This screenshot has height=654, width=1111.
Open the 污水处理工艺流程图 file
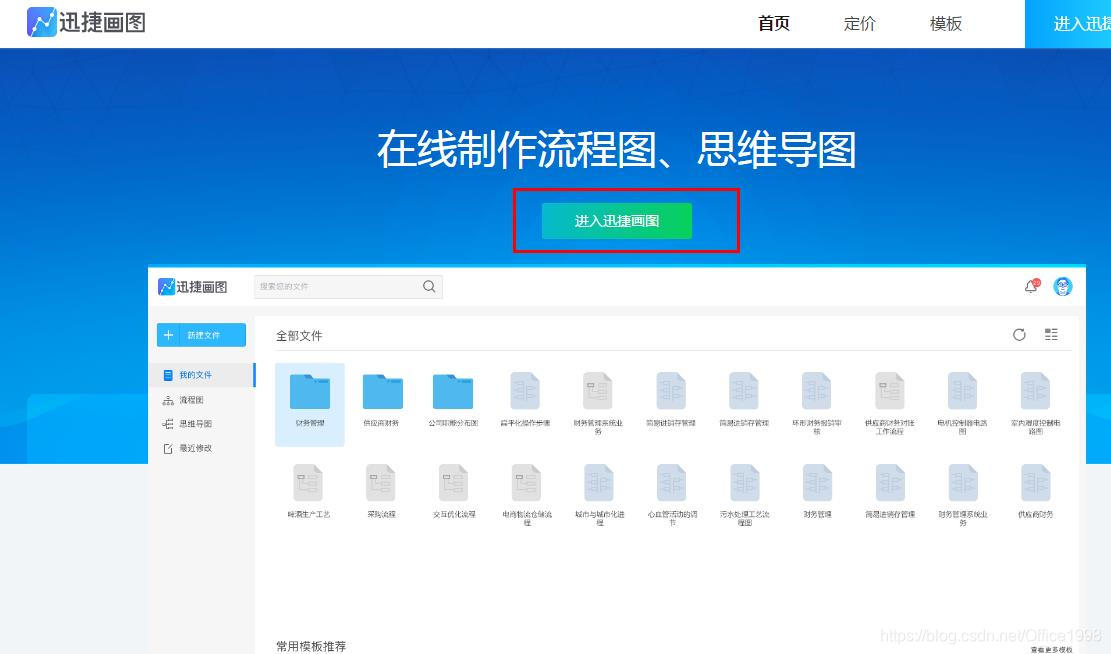click(745, 495)
